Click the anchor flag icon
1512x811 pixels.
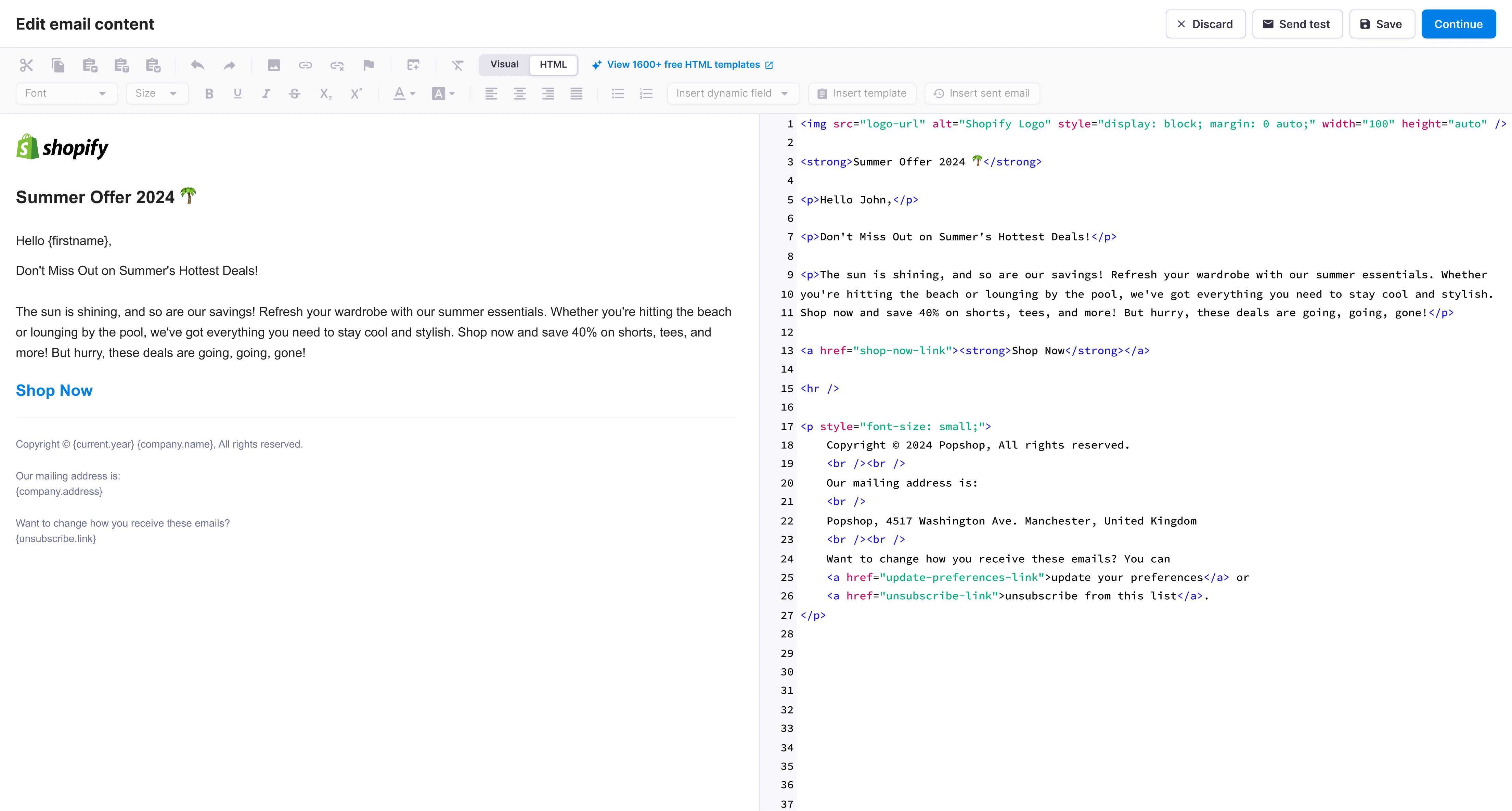coord(369,65)
